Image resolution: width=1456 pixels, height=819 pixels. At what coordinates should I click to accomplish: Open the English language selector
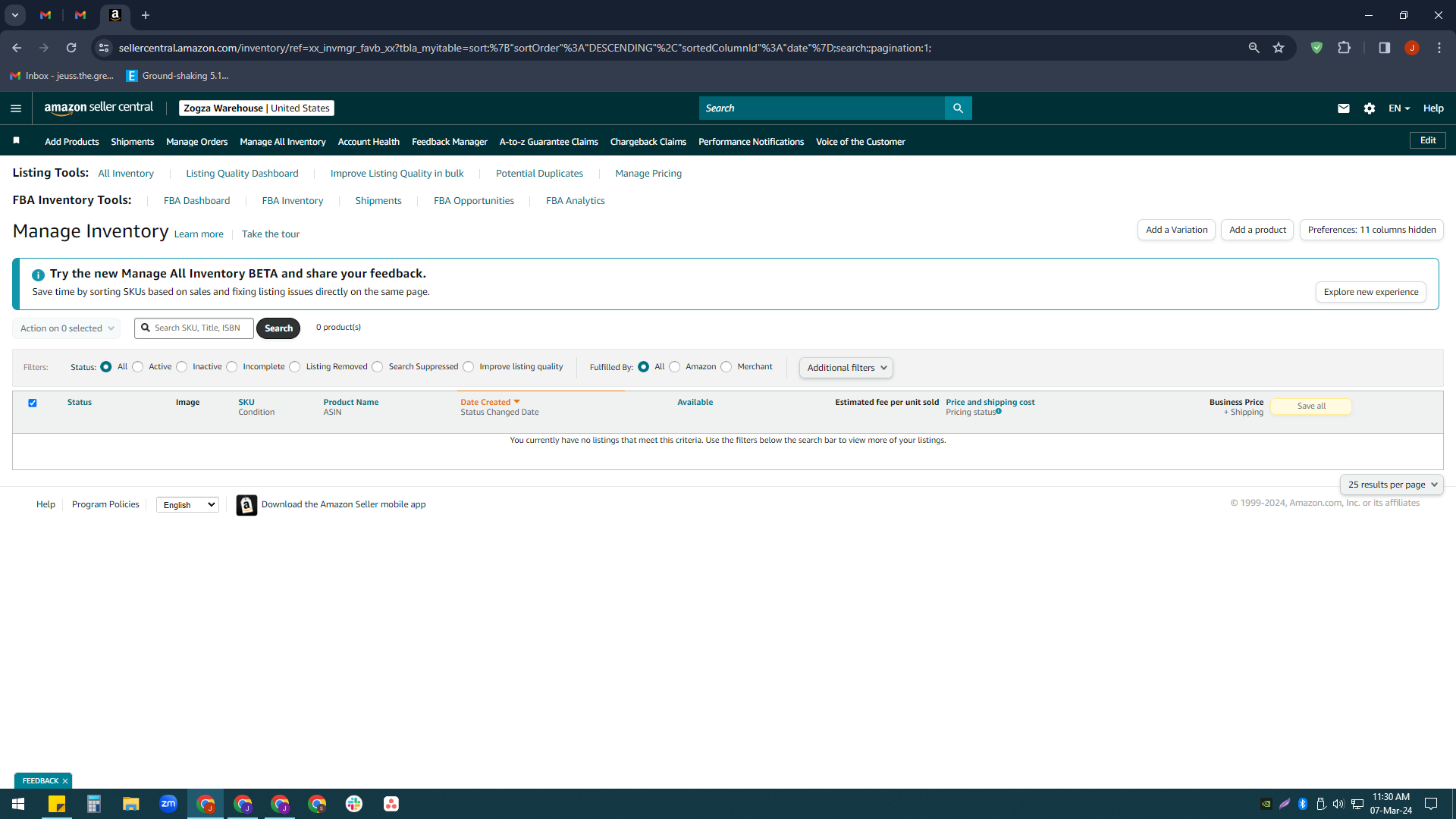point(187,505)
